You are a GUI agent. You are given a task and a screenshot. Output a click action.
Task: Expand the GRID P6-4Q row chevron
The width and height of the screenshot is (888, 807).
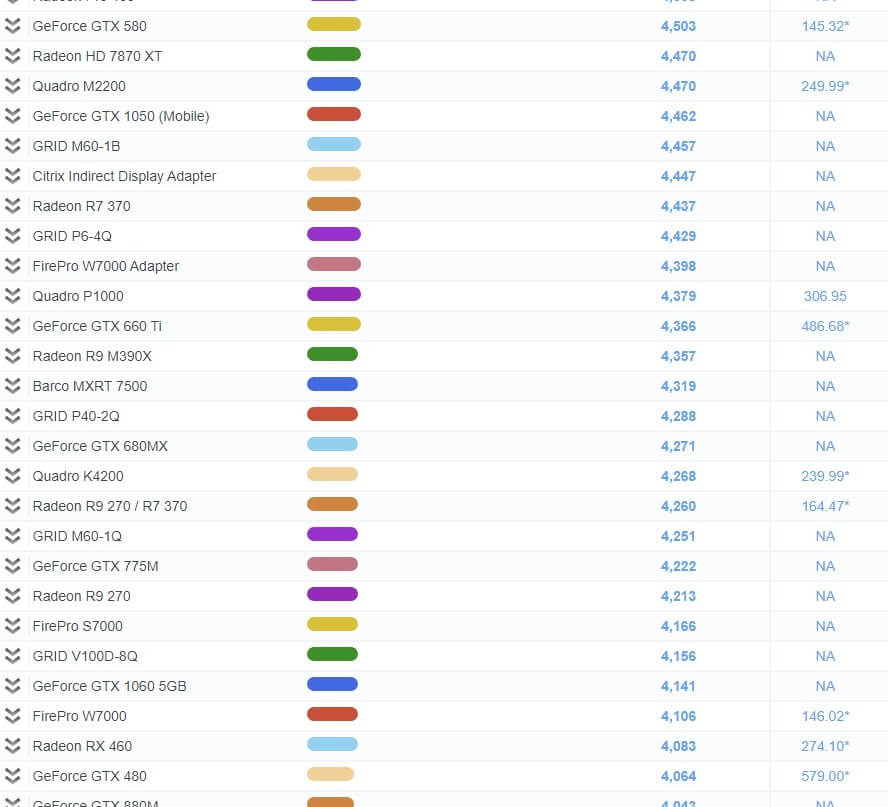pyautogui.click(x=12, y=236)
